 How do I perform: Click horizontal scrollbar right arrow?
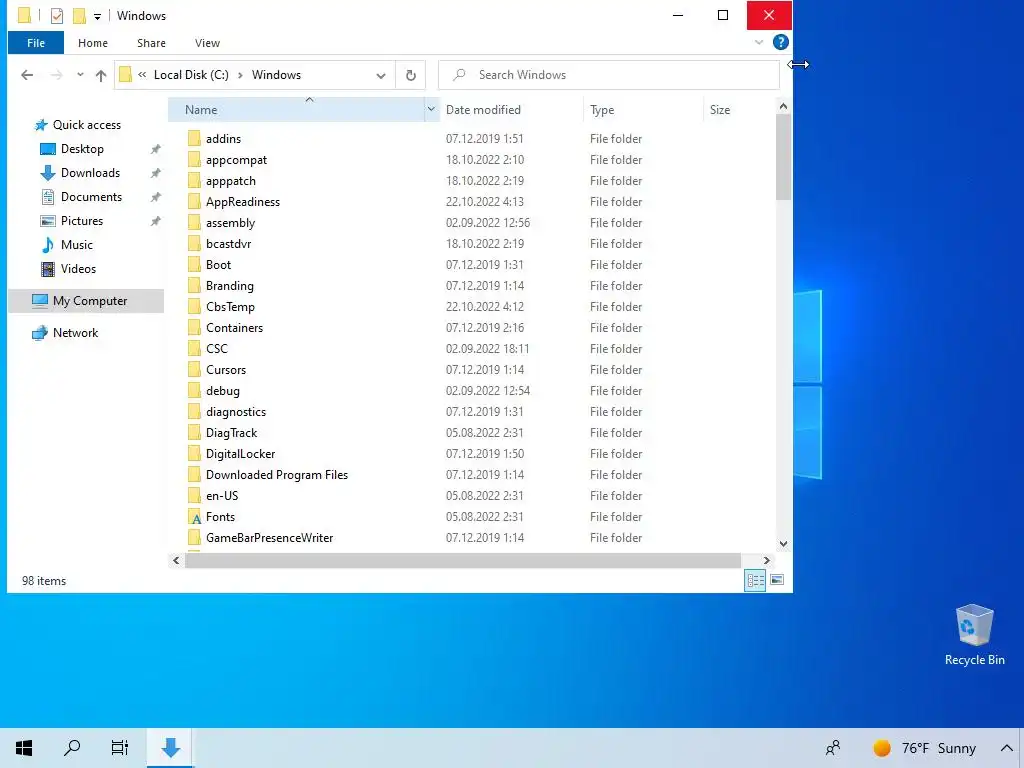(767, 560)
